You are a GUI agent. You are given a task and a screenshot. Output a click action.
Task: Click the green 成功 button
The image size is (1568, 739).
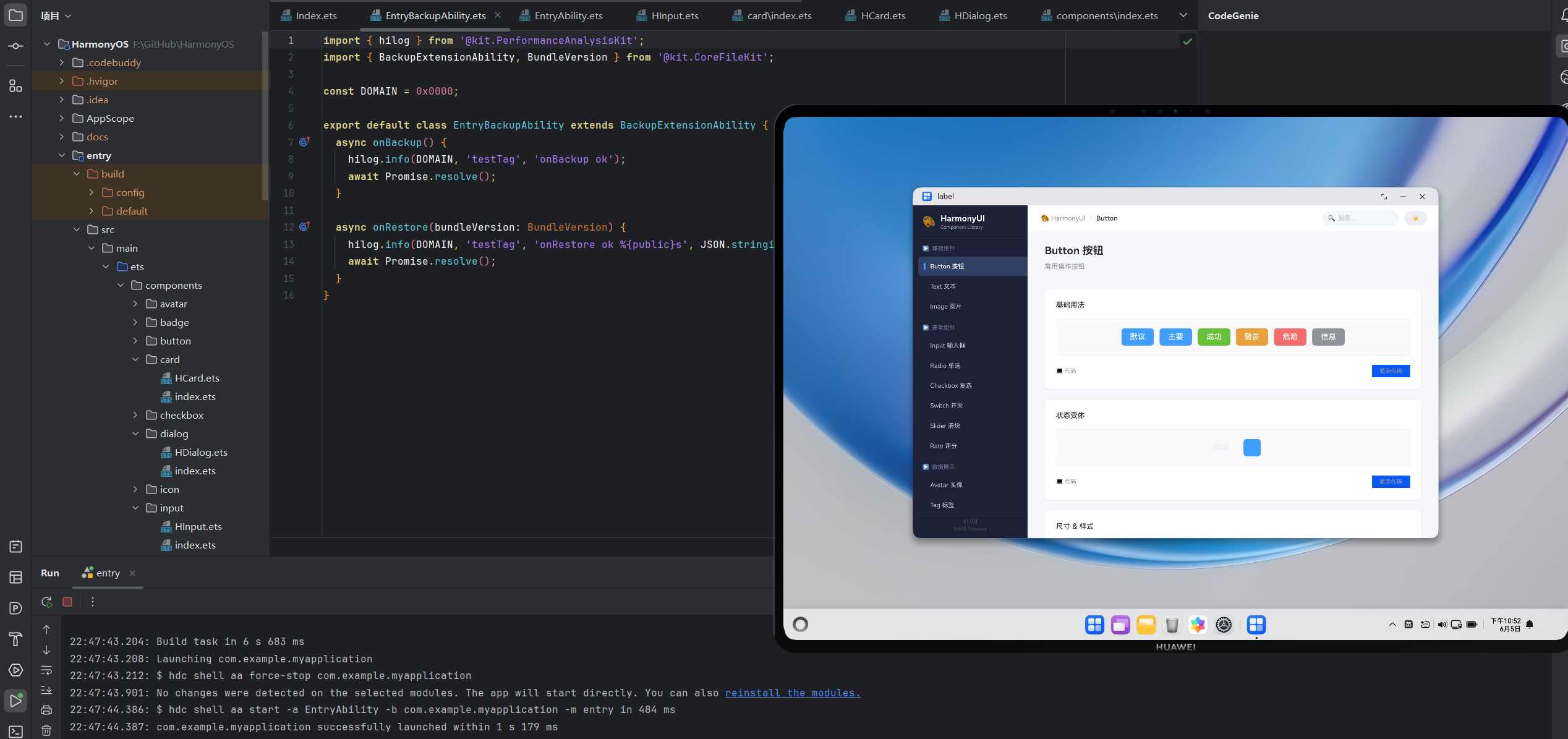click(1214, 337)
